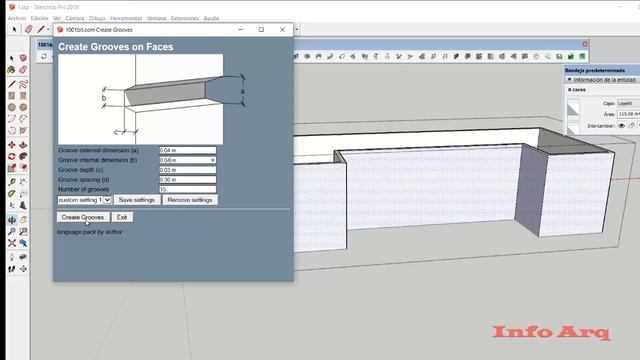The image size is (640, 360).
Task: Follow the language pack by author link
Action: pos(89,232)
